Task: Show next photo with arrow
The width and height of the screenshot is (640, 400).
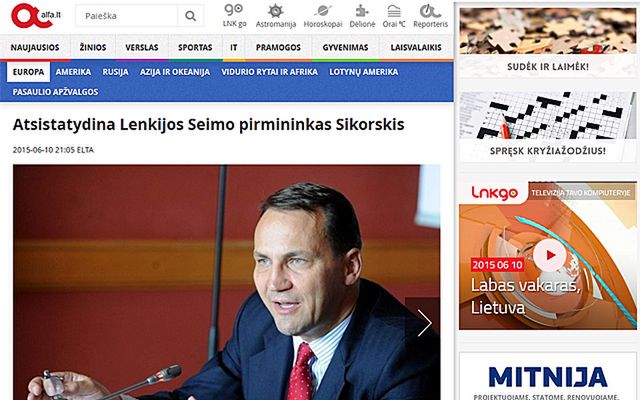Action: [424, 322]
